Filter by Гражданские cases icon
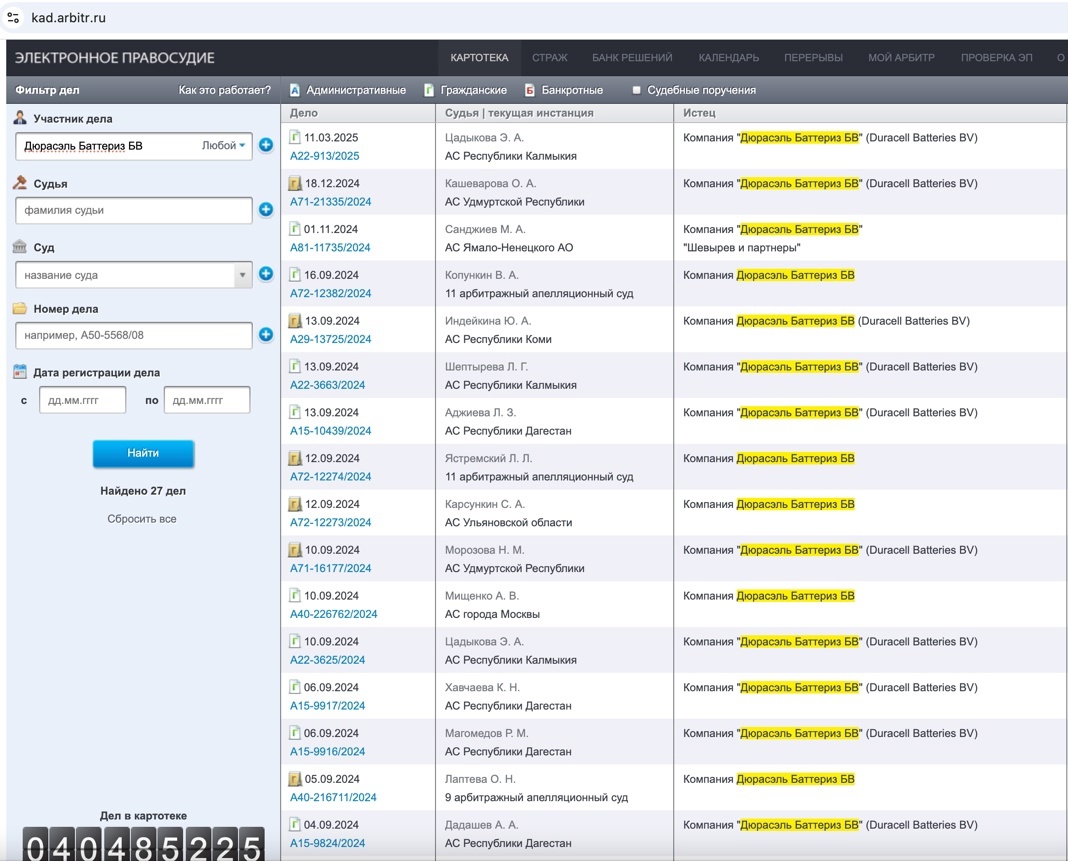Image resolution: width=1068 pixels, height=861 pixels. click(x=429, y=90)
